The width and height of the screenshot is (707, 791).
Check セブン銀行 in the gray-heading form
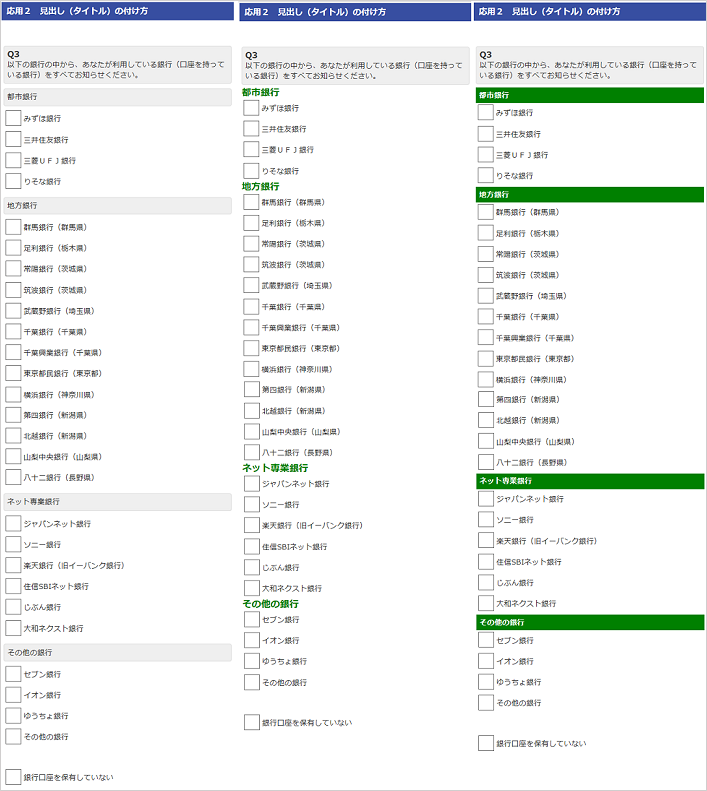point(13,673)
